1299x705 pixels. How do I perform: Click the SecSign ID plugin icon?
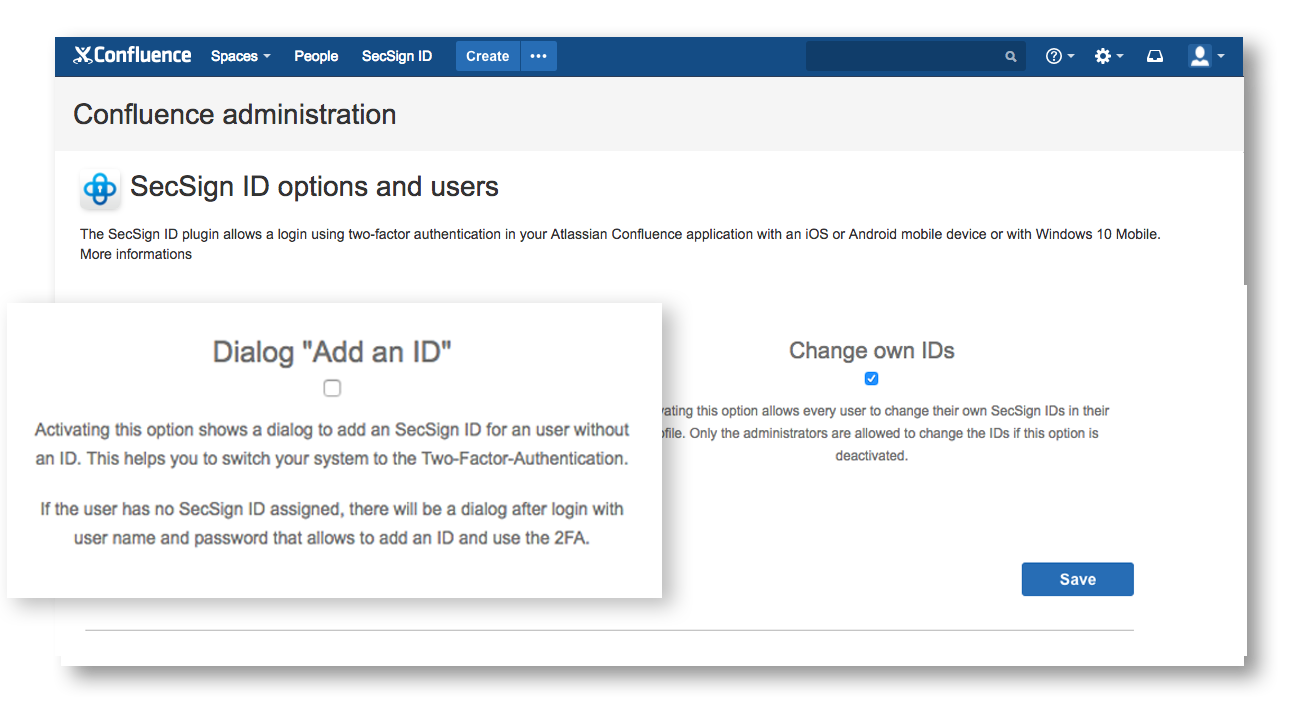[x=100, y=187]
